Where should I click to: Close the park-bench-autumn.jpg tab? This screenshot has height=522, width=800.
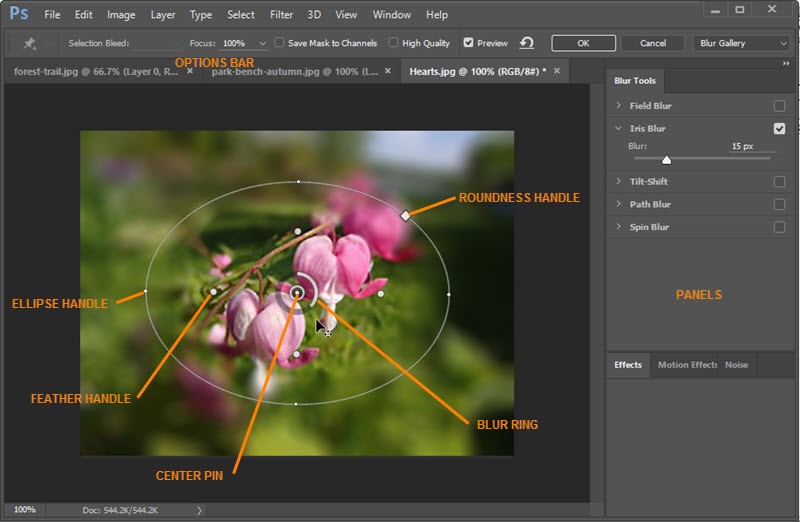(x=388, y=71)
